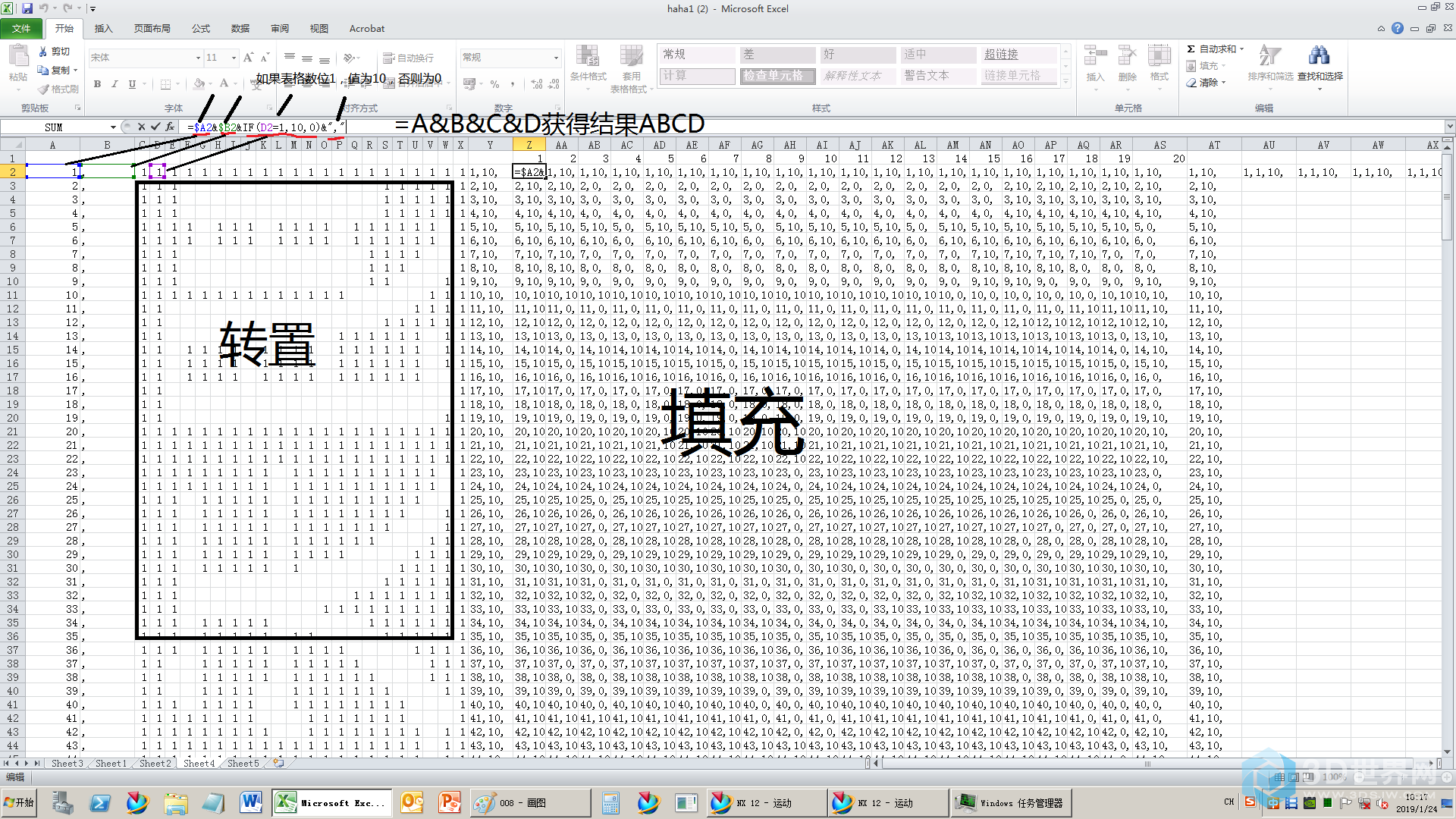Viewport: 1456px width, 819px height.
Task: Open the font name dropdown 宋体
Action: pos(199,58)
